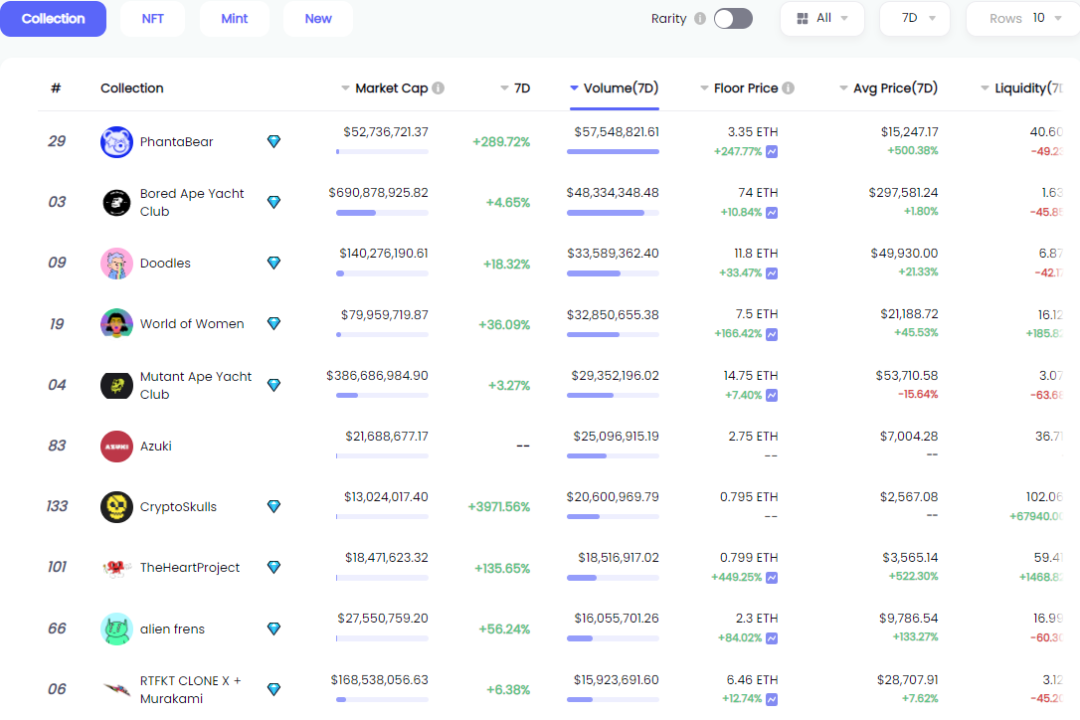Open the All category dropdown

(x=822, y=19)
